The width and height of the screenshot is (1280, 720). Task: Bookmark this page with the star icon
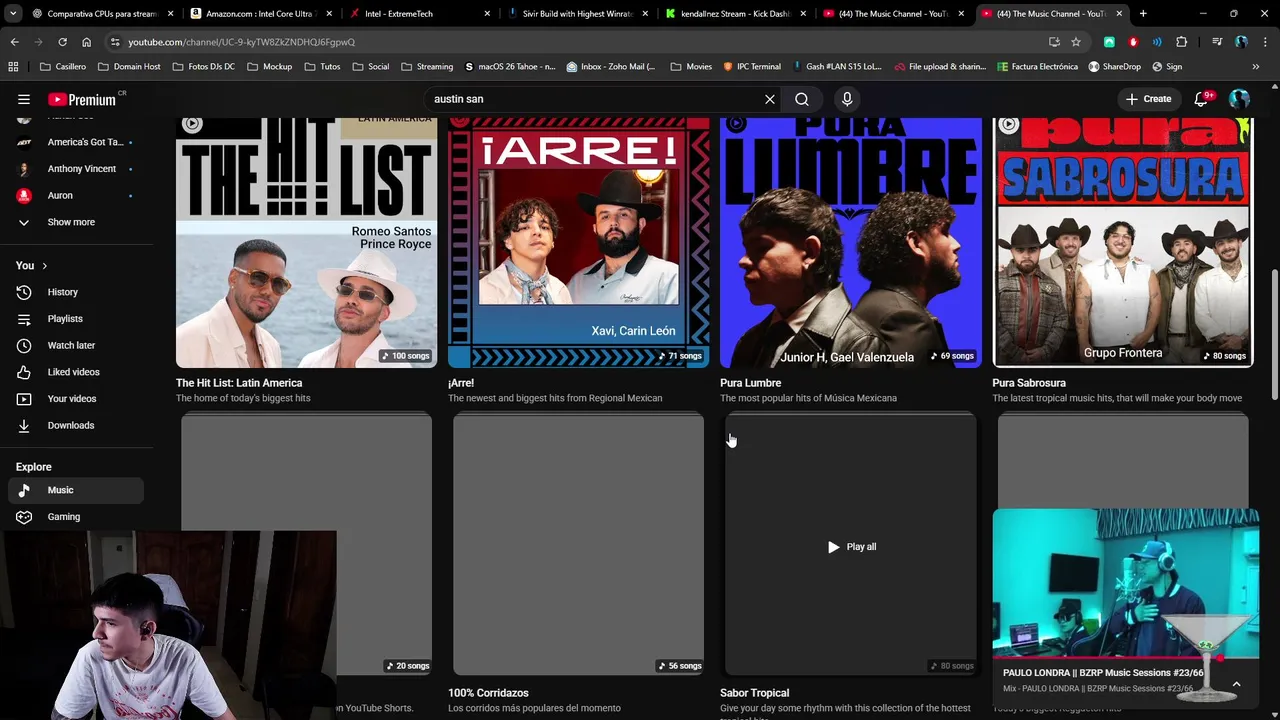[1076, 42]
